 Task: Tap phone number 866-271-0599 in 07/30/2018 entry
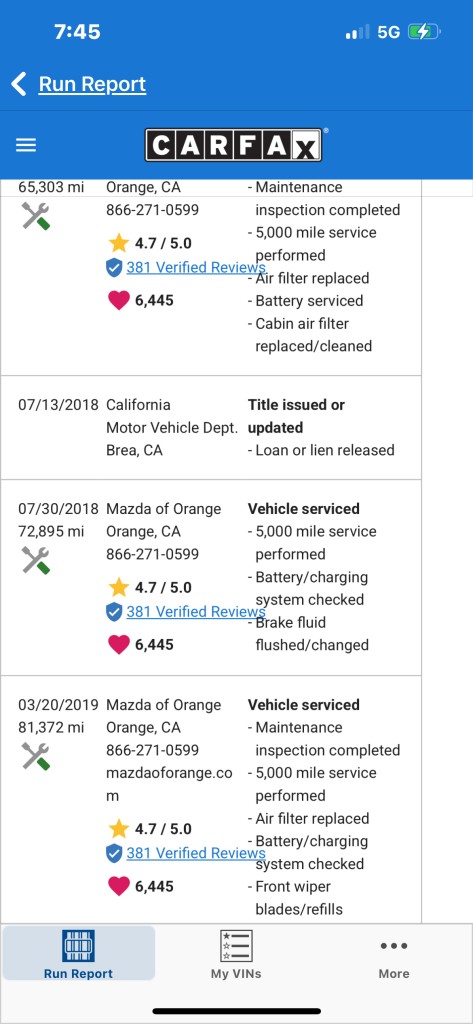(x=153, y=554)
